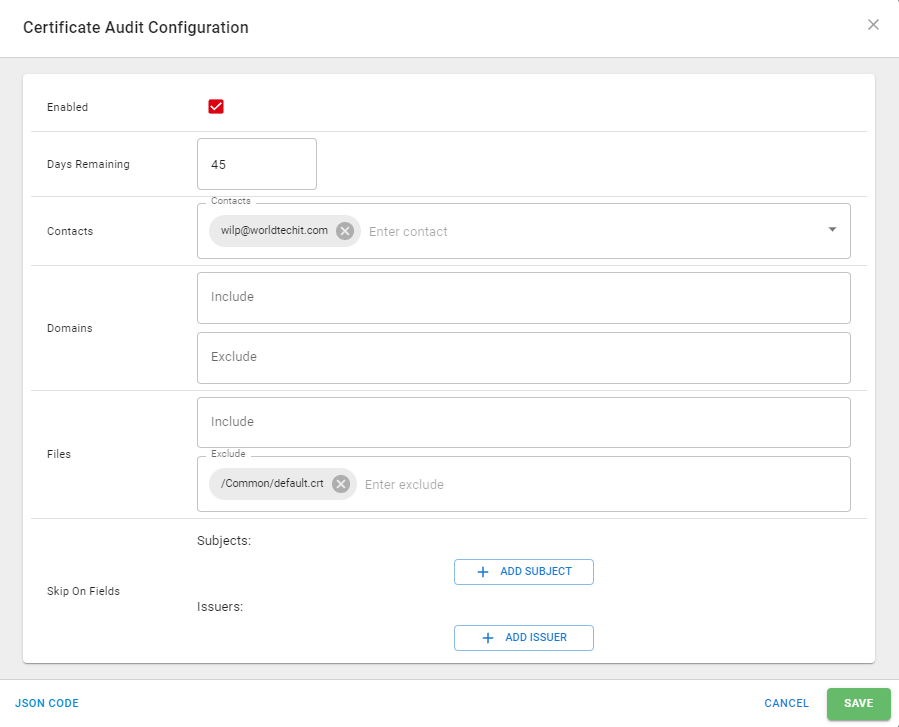
Task: Click the Domains Include field
Action: click(x=523, y=297)
